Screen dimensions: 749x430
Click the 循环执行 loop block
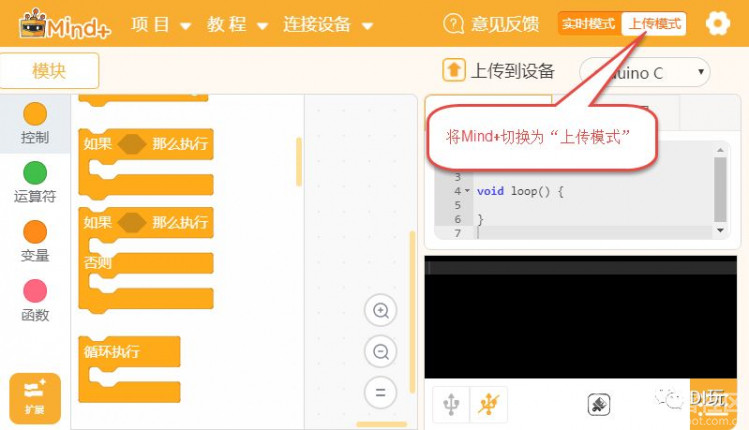(129, 369)
